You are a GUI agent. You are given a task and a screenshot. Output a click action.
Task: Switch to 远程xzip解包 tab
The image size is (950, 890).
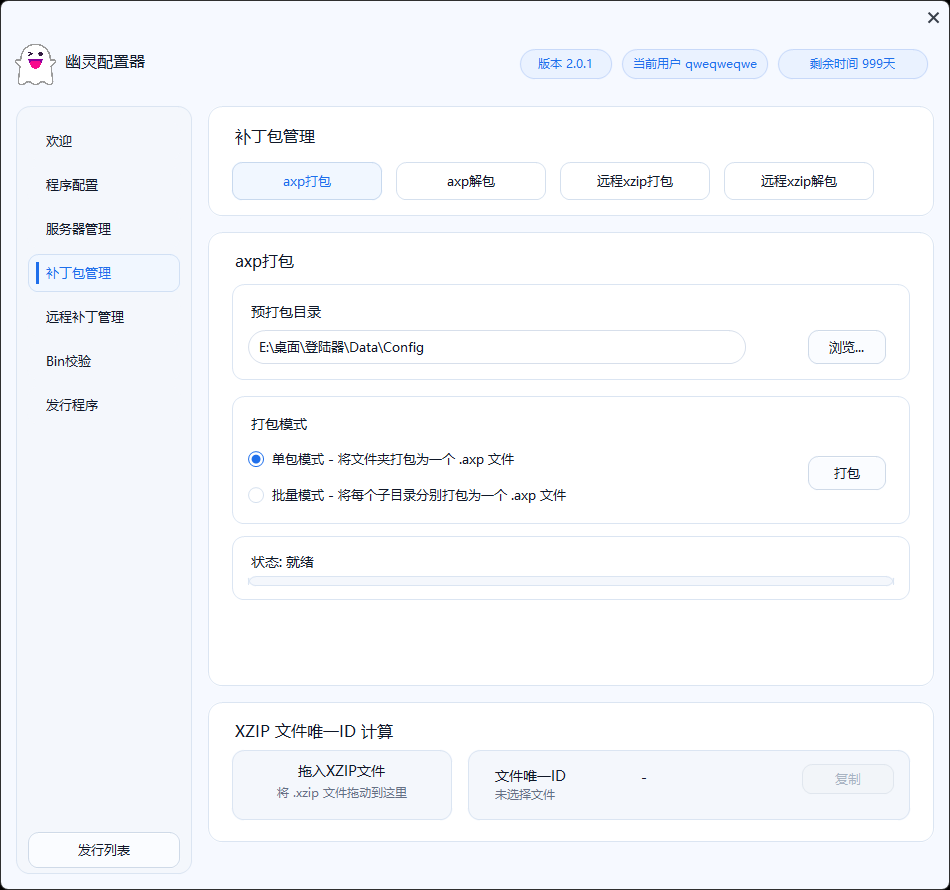click(x=799, y=181)
